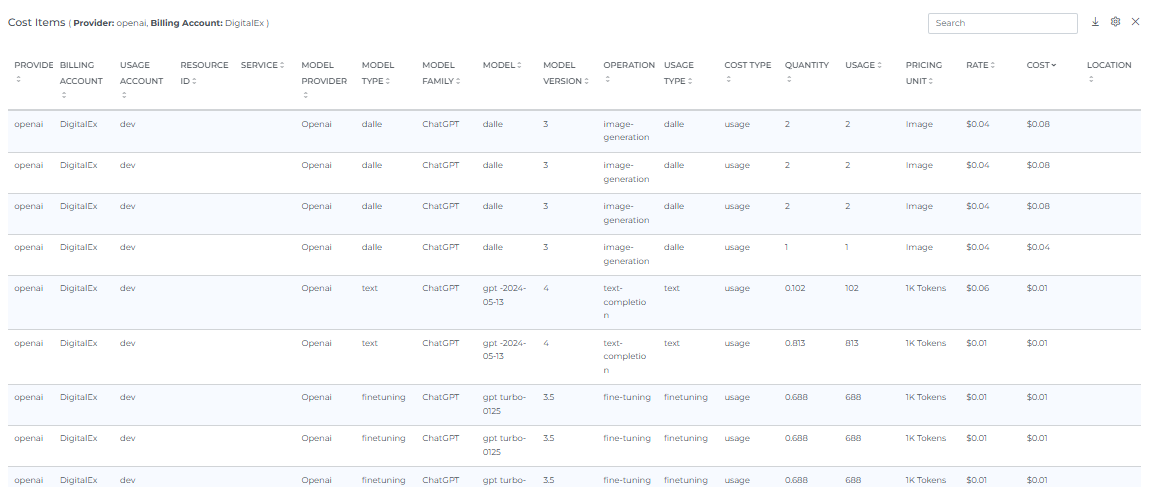Open table settings via the gear icon
Image resolution: width=1149 pixels, height=487 pixels.
1115,22
